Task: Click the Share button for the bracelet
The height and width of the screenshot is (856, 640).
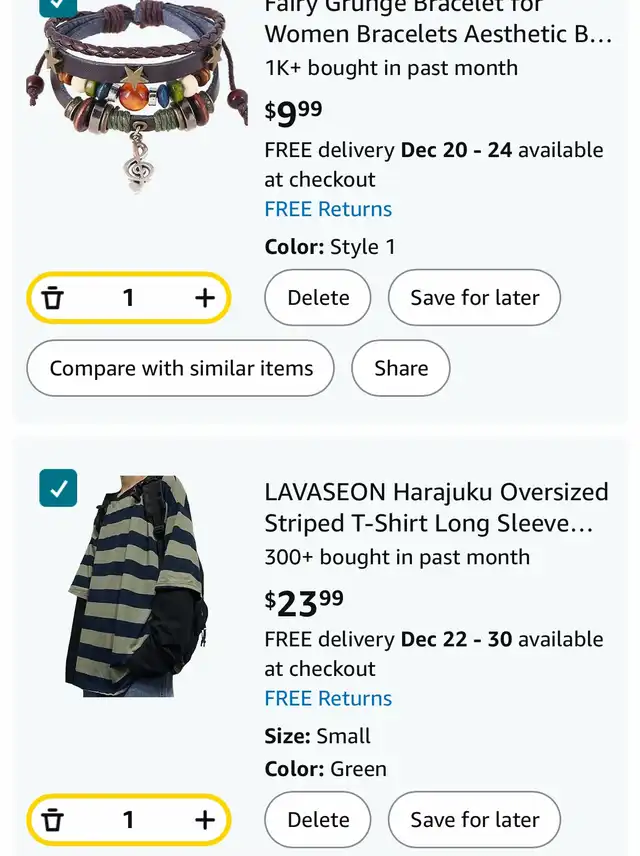Action: [x=401, y=368]
